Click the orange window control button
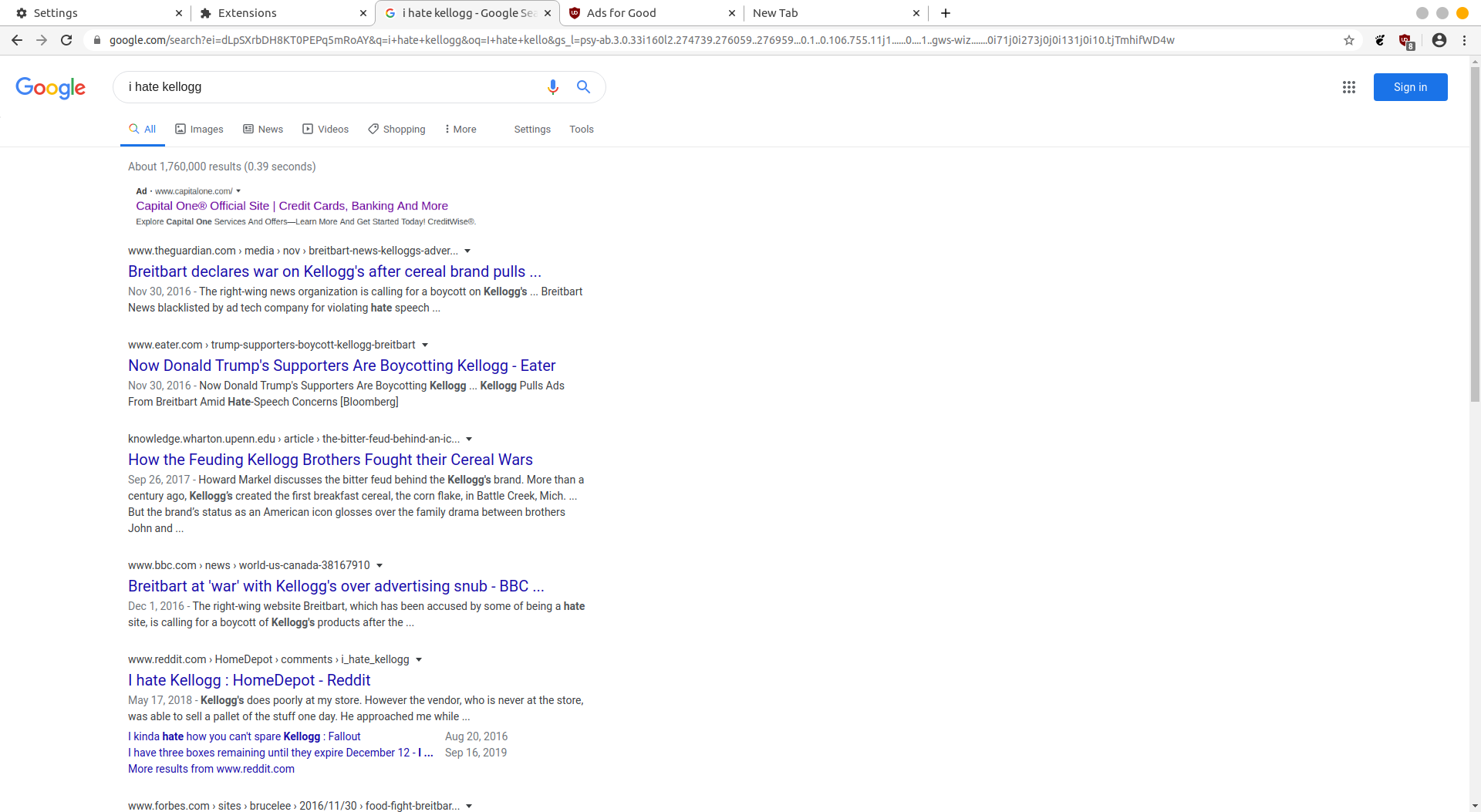 tap(1462, 13)
